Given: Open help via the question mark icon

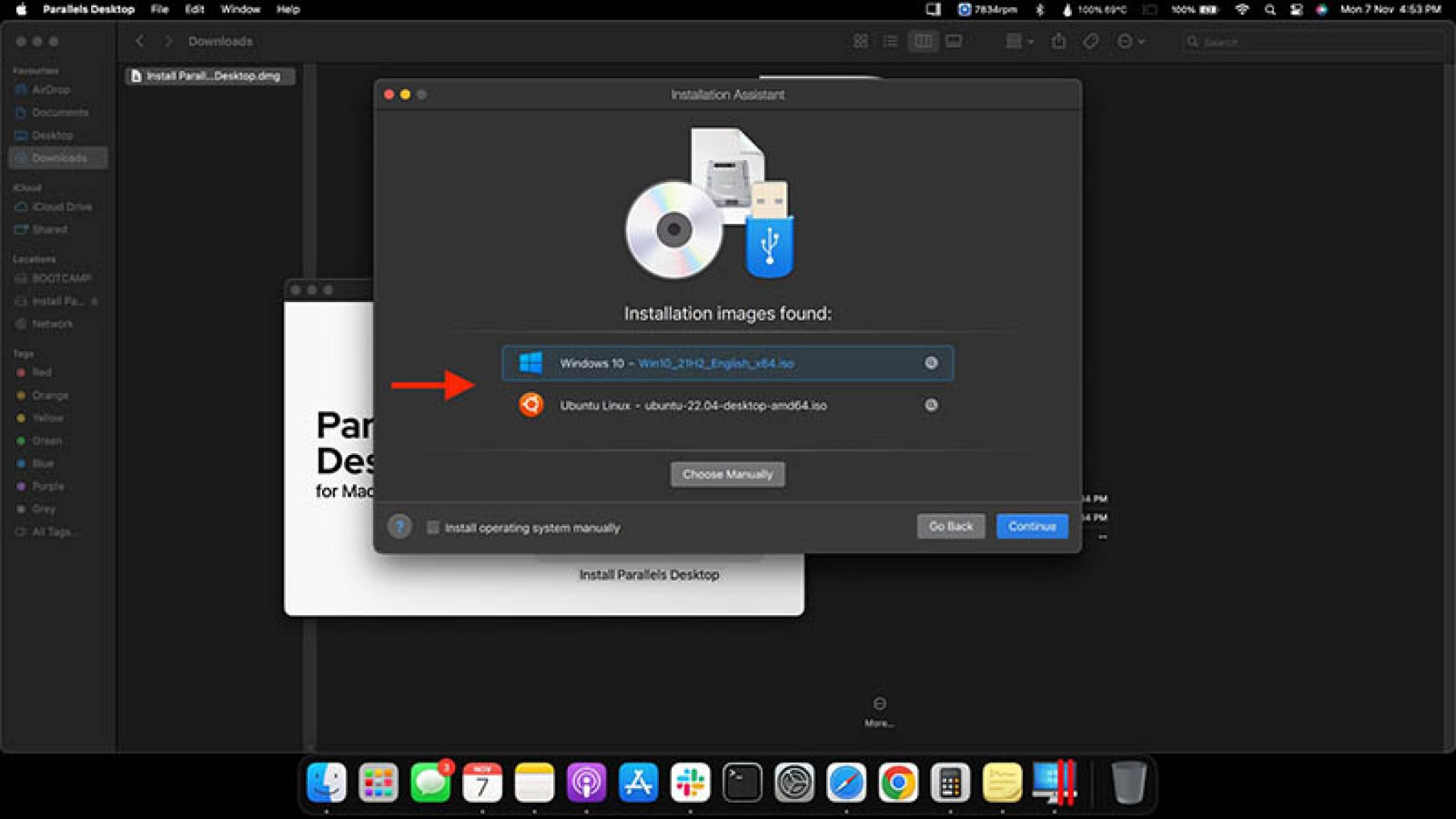Looking at the screenshot, I should (400, 527).
